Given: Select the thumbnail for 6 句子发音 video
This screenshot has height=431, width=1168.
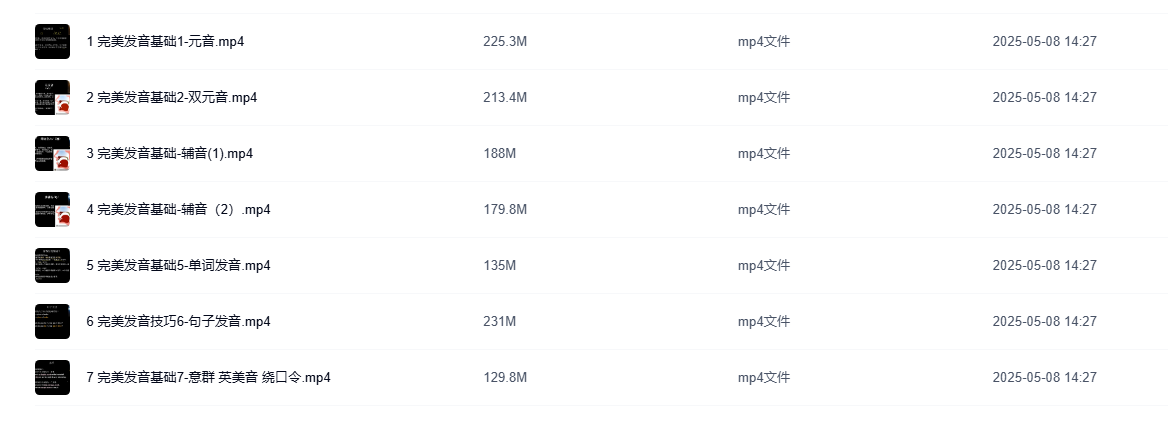Looking at the screenshot, I should (x=52, y=322).
